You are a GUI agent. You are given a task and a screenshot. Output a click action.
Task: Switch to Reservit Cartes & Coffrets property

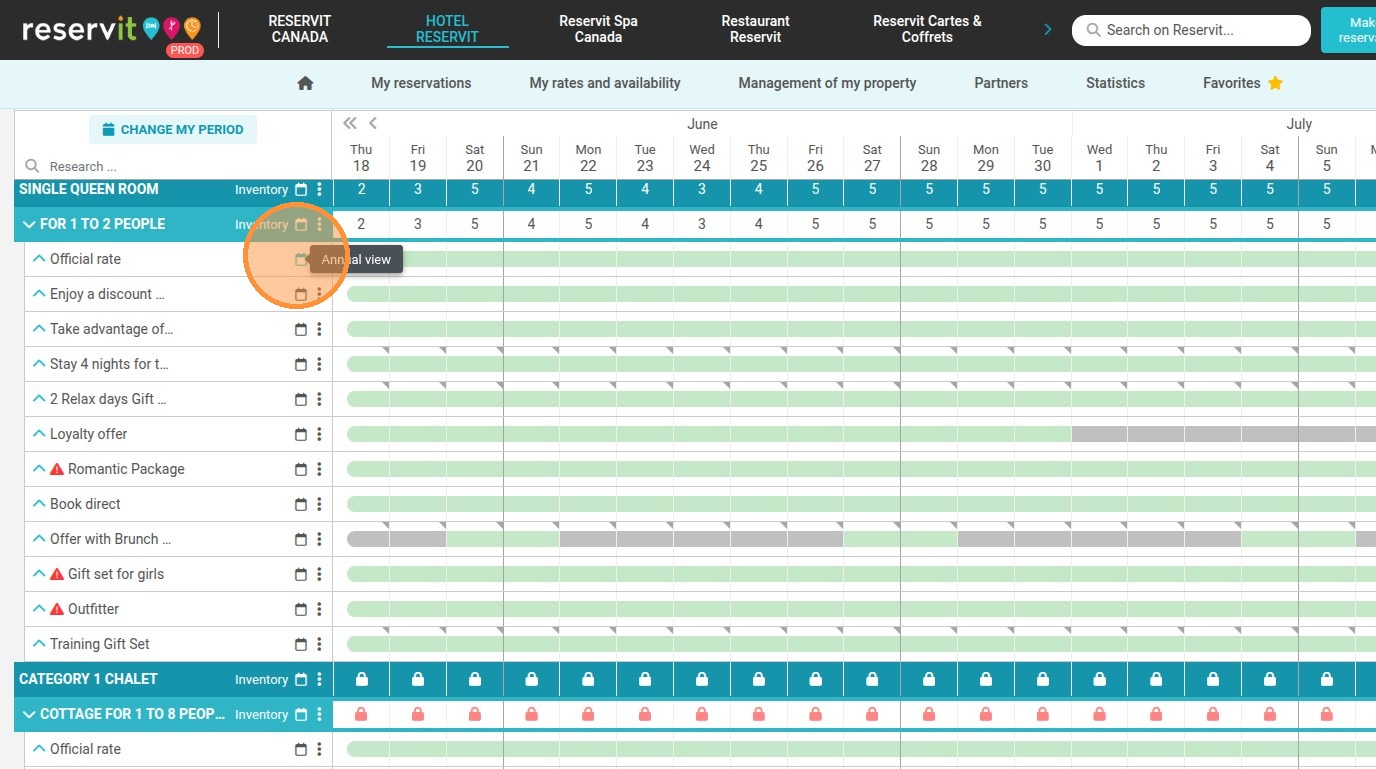click(x=927, y=29)
